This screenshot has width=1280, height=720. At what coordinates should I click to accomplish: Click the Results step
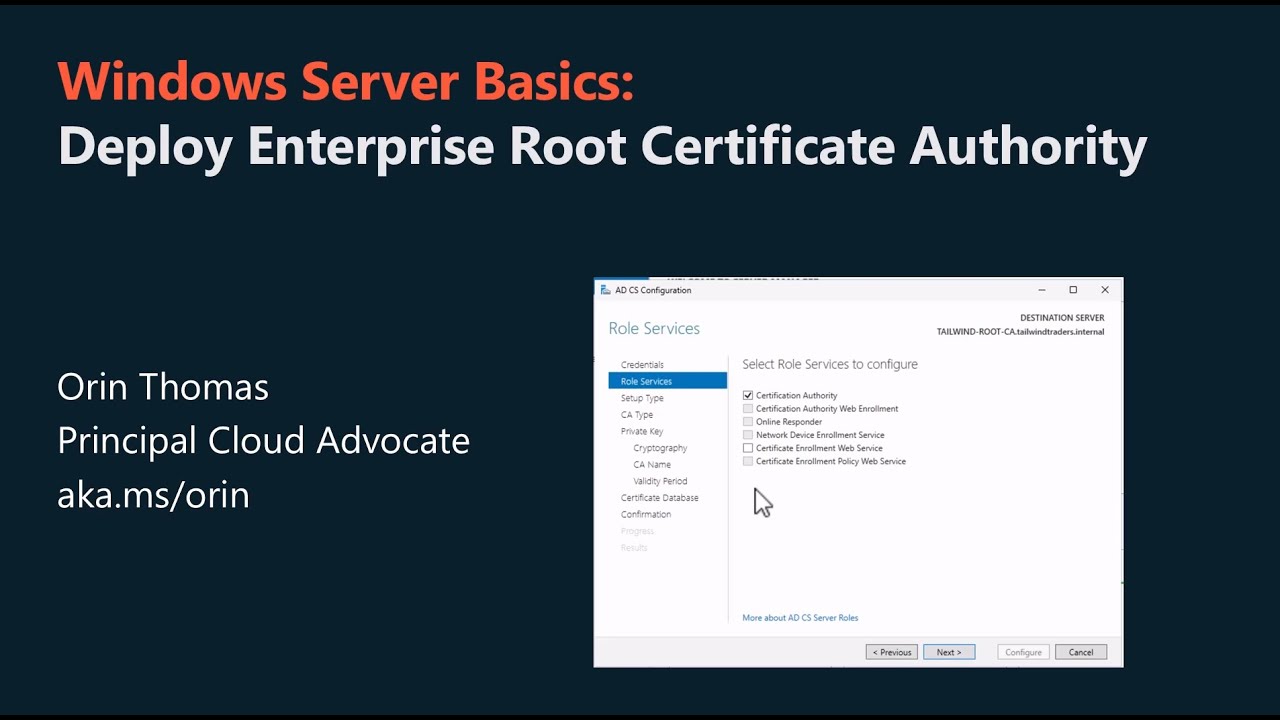[634, 548]
